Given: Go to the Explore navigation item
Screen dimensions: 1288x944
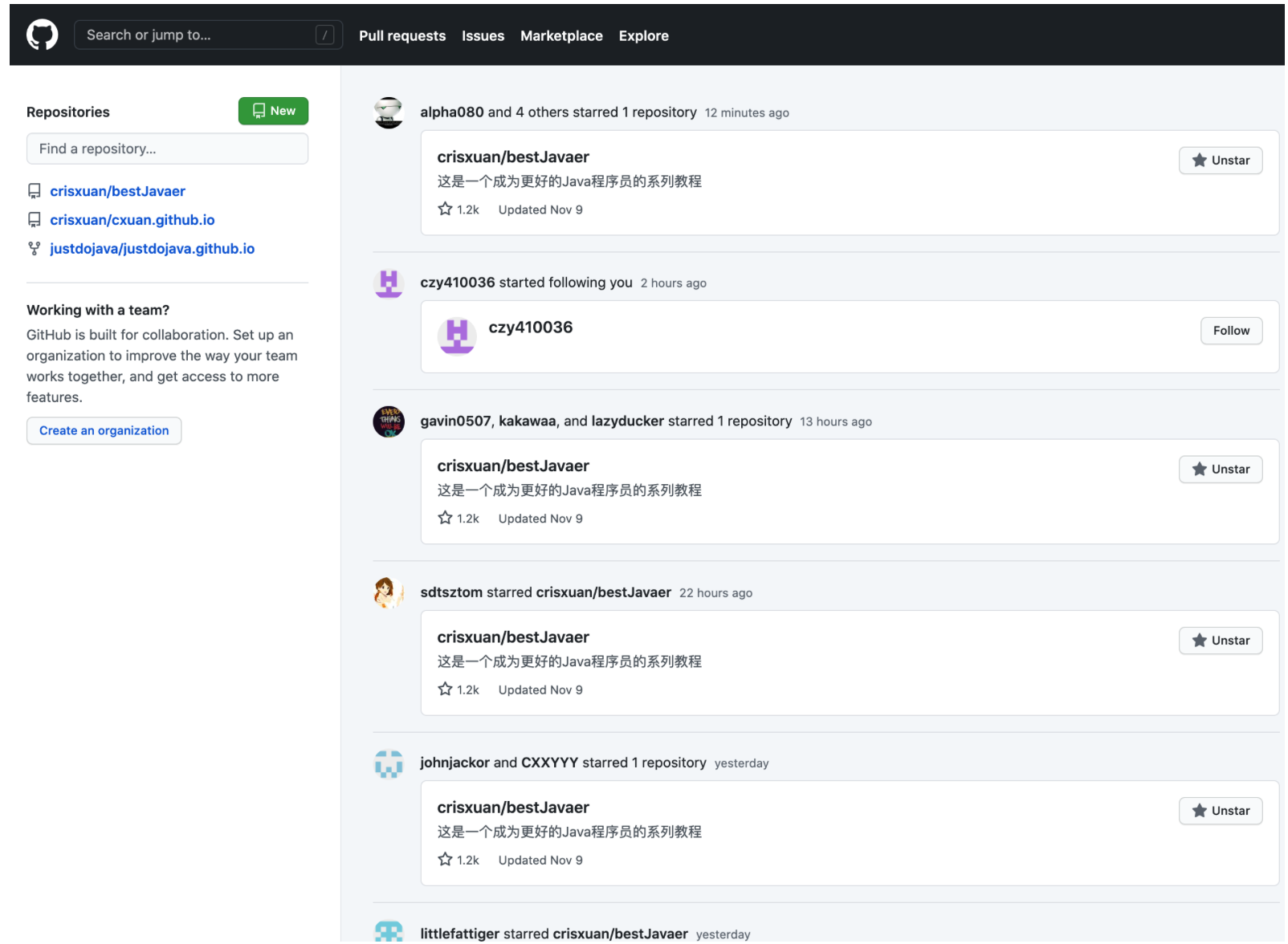Looking at the screenshot, I should click(643, 36).
